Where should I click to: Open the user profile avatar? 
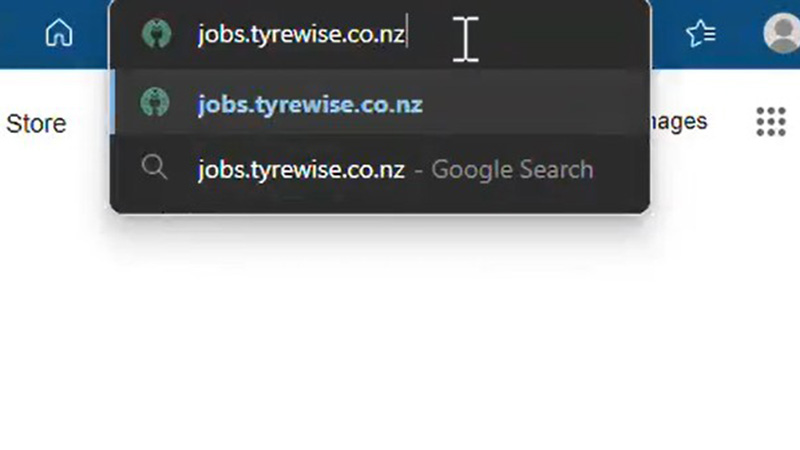(782, 33)
